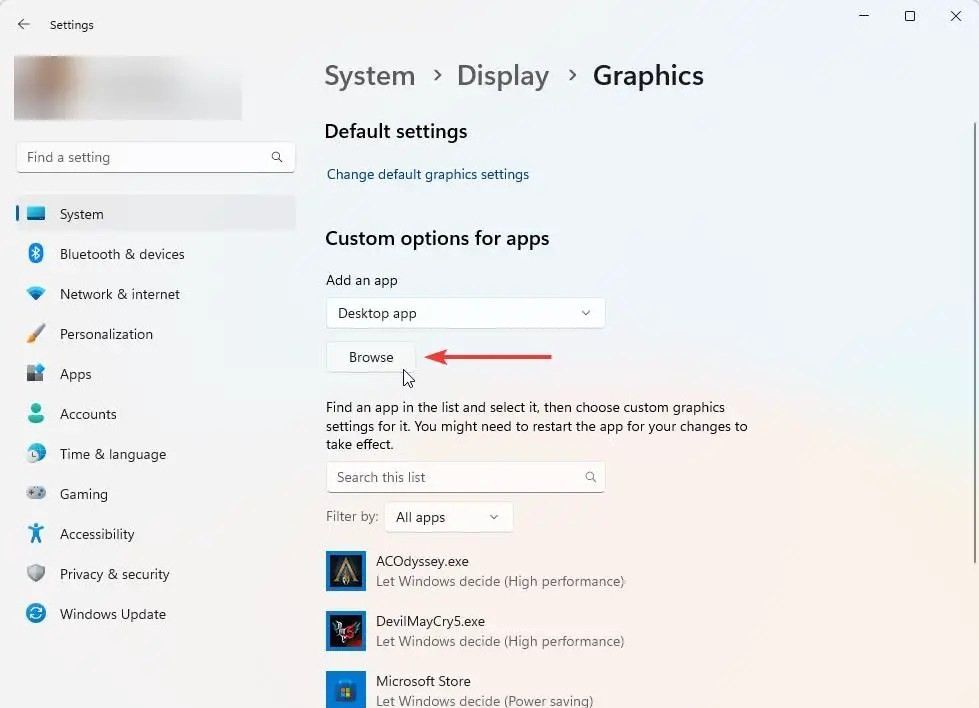Click the ACOdyssey.exe app icon
Image resolution: width=979 pixels, height=708 pixels.
(x=346, y=570)
